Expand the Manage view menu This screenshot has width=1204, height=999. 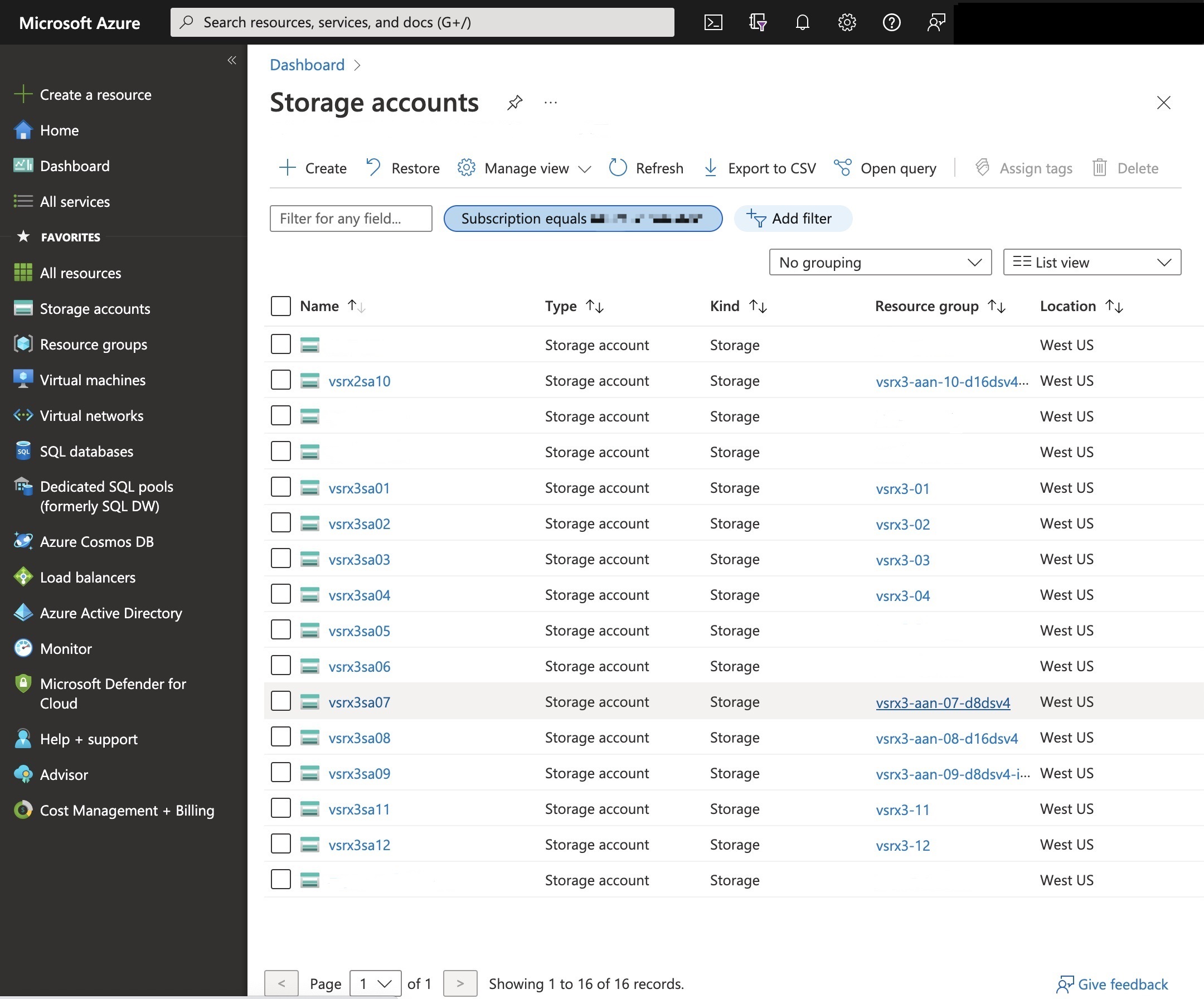[524, 168]
